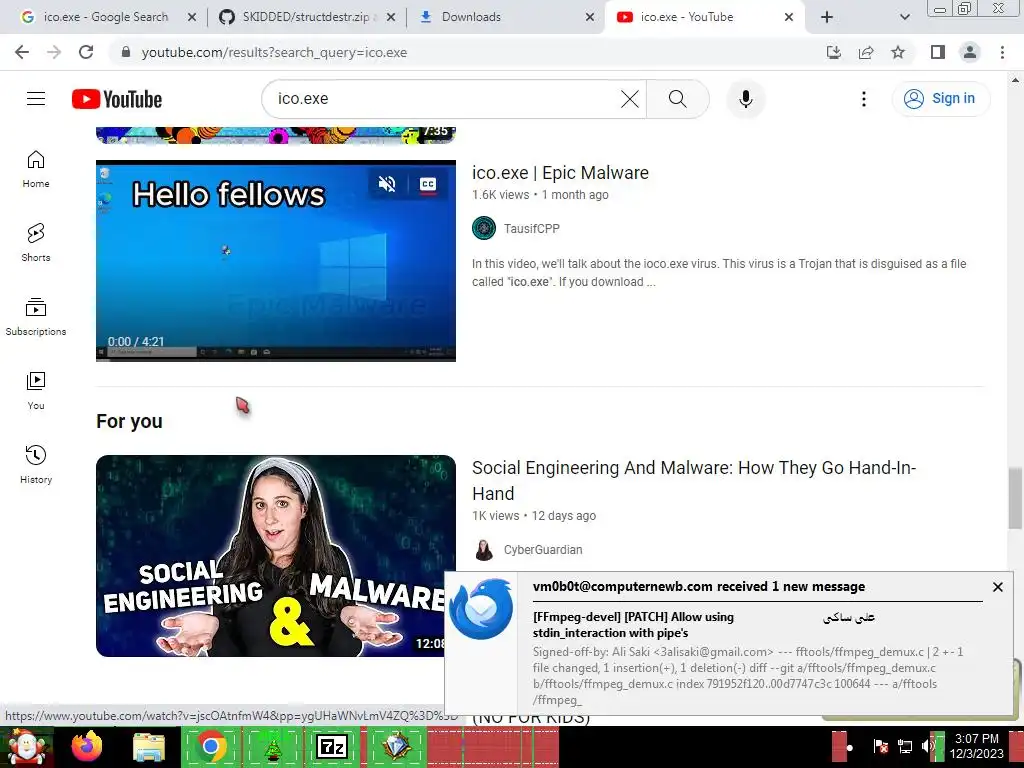
Task: Click the volume icon in system tray
Action: click(928, 746)
